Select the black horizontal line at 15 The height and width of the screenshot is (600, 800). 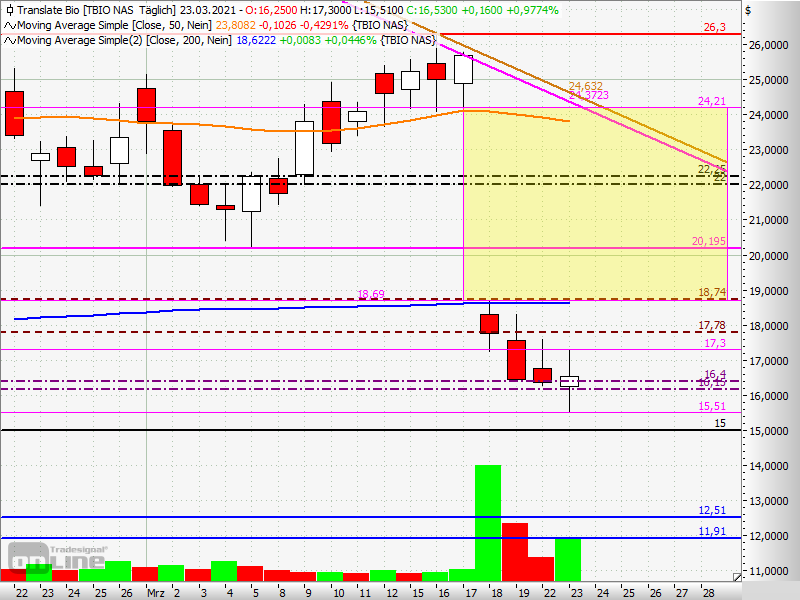(x=371, y=431)
